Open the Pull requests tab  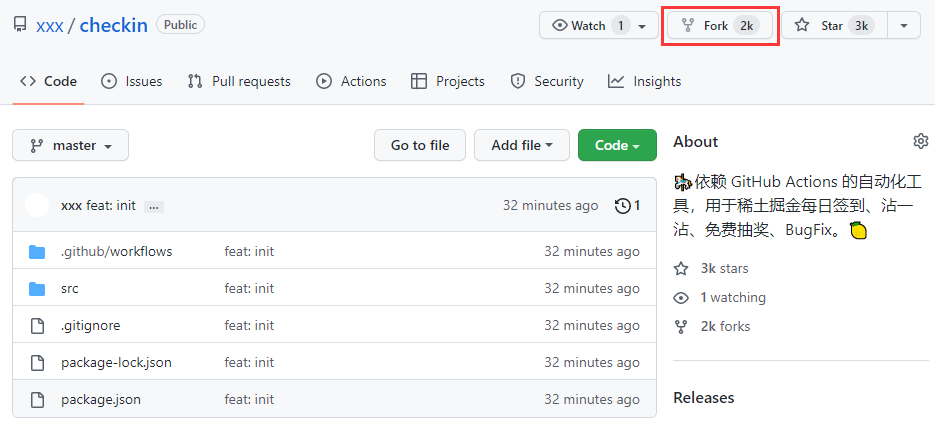[239, 82]
